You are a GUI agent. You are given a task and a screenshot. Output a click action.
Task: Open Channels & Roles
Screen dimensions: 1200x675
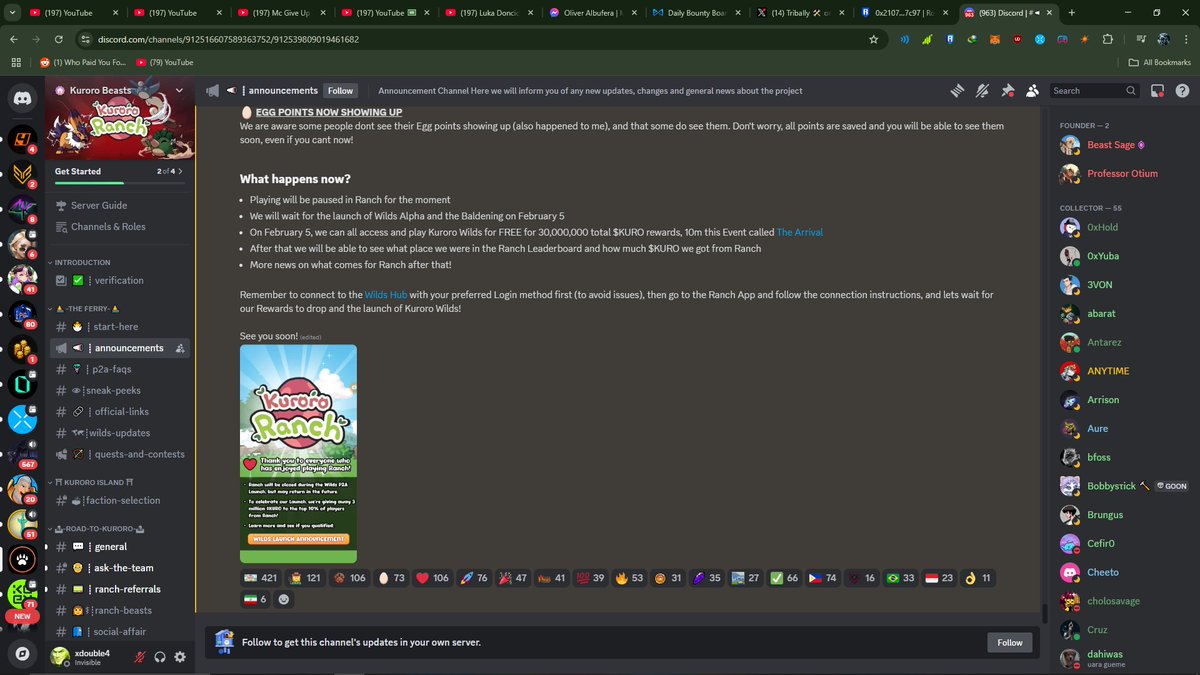(120, 227)
